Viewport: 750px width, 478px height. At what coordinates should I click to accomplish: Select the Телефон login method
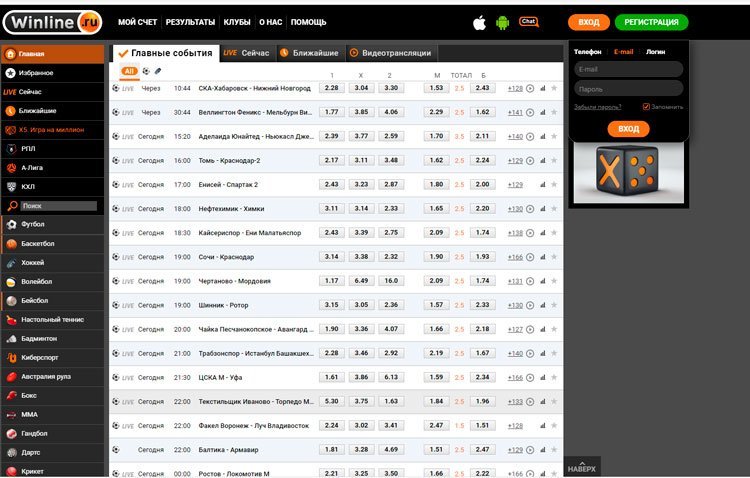point(587,51)
